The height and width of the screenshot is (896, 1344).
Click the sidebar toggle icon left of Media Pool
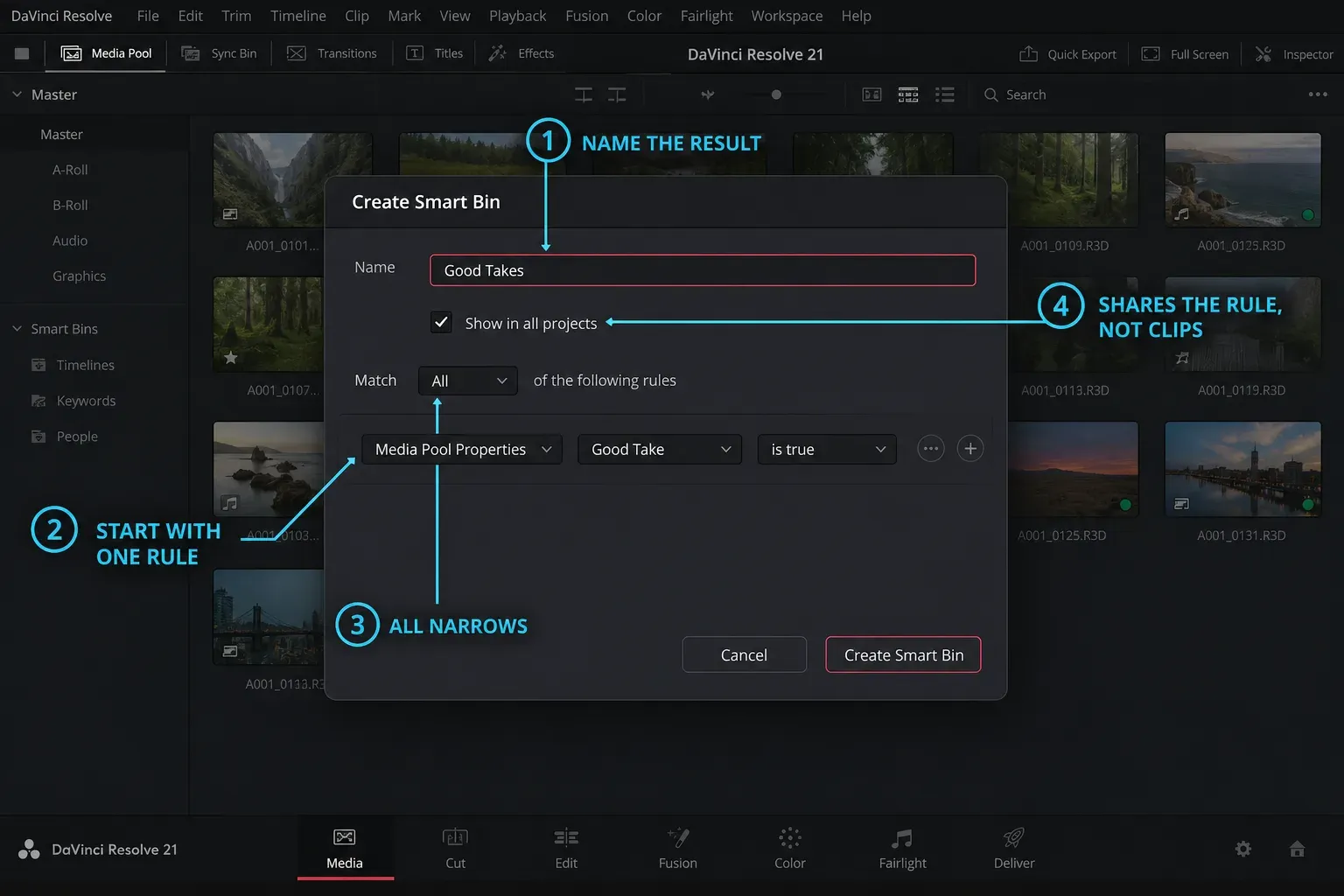pos(22,53)
